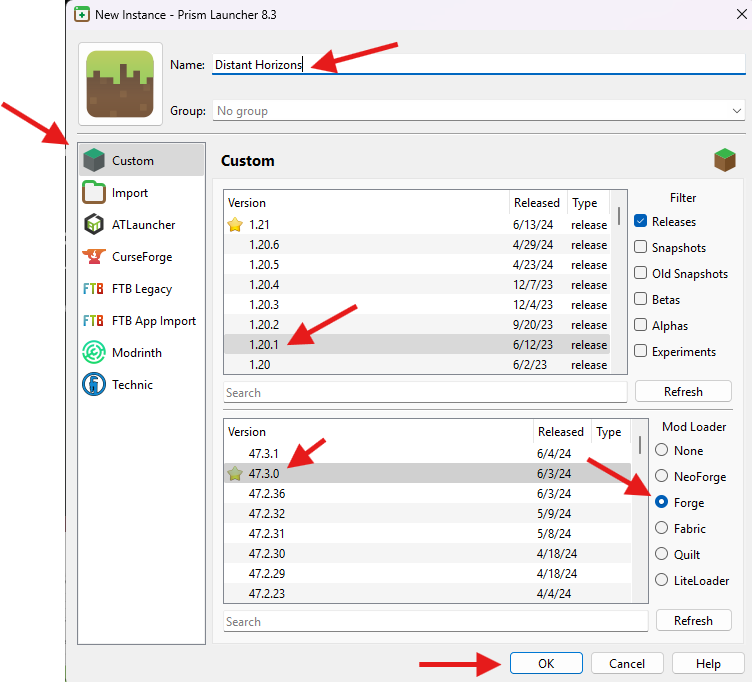This screenshot has height=682, width=752.
Task: Select the Fabric mod loader
Action: click(661, 528)
